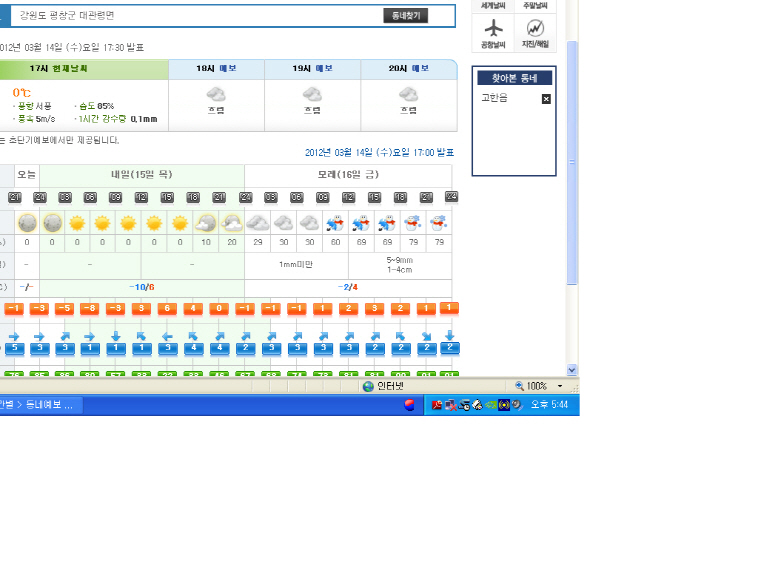Open the 고한읍 neighborhood link
The height and width of the screenshot is (568, 758).
[x=494, y=98]
